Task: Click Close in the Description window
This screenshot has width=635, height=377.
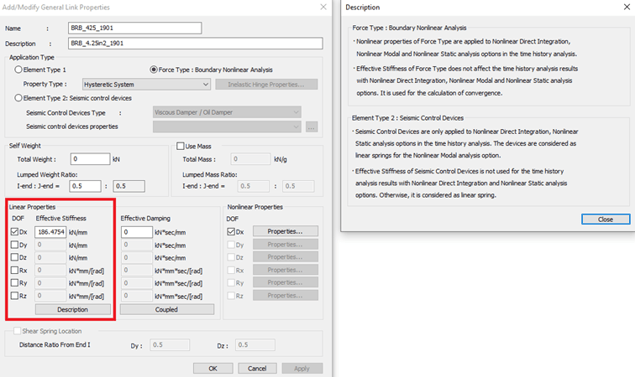Action: pos(606,219)
